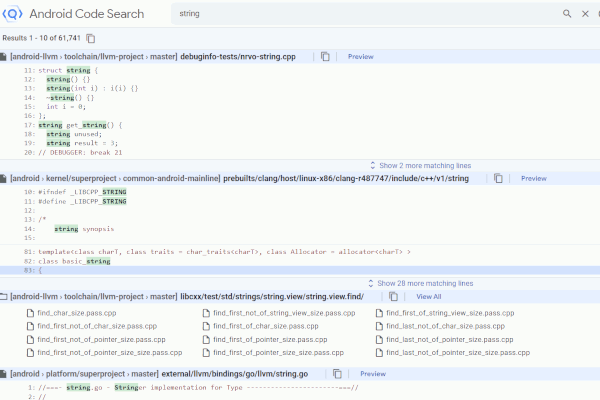The height and width of the screenshot is (400, 600).
Task: Preview the nrvo-string.cpp file
Action: pos(360,57)
